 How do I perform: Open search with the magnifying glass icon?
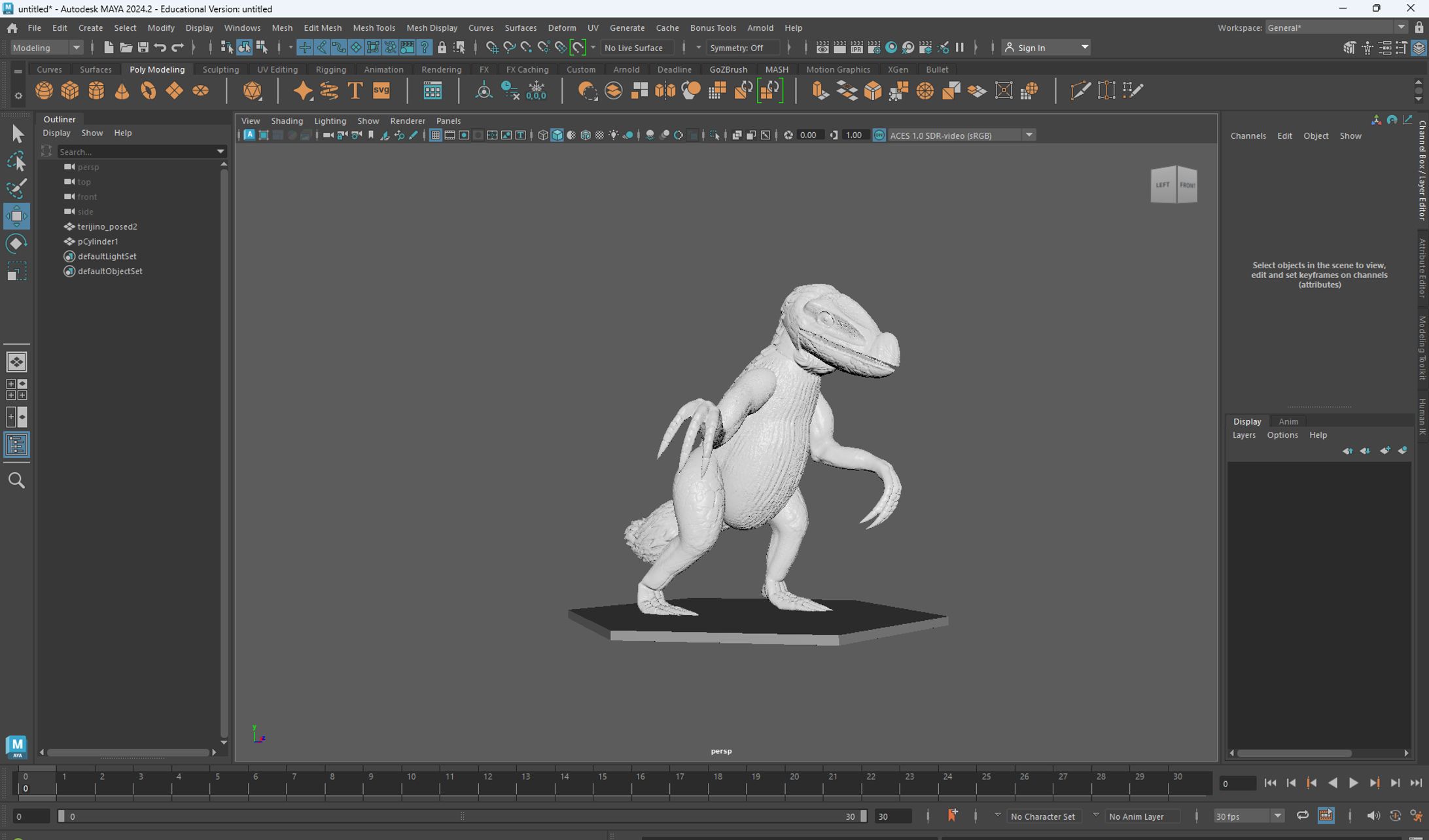(16, 481)
